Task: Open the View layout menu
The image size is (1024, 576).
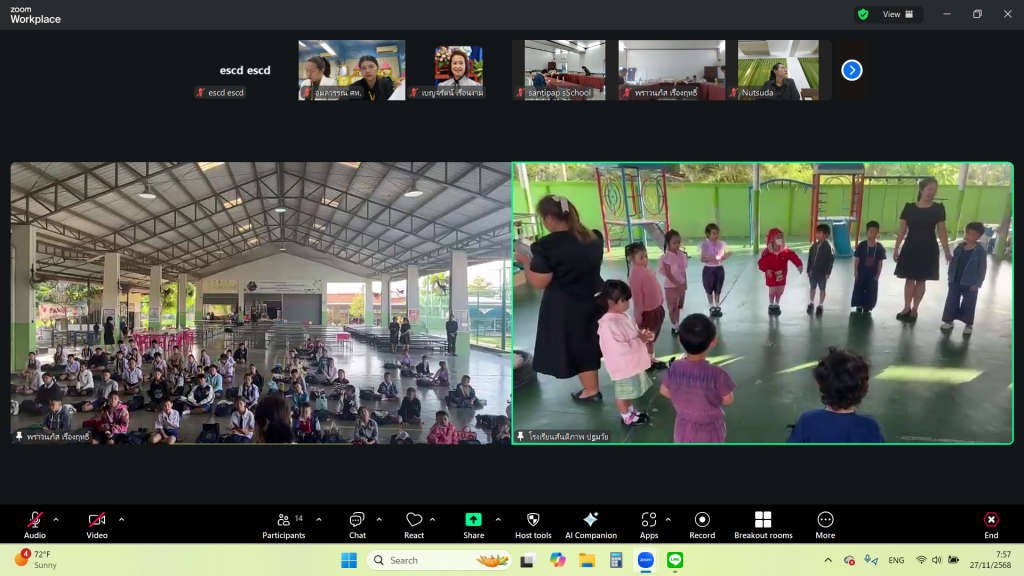Action: coord(897,14)
